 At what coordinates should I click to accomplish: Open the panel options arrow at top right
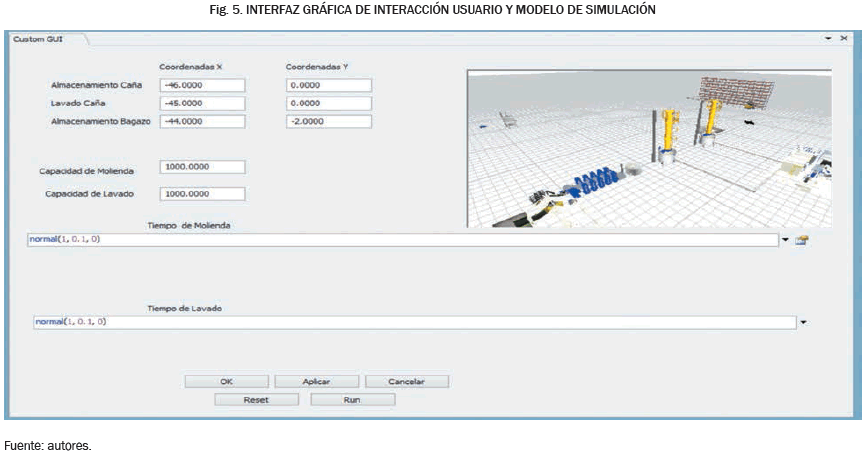(x=829, y=38)
